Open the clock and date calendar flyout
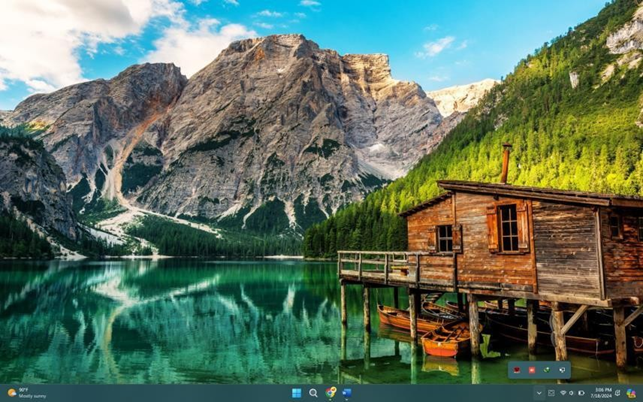Viewport: 643px width, 402px height. tap(603, 393)
